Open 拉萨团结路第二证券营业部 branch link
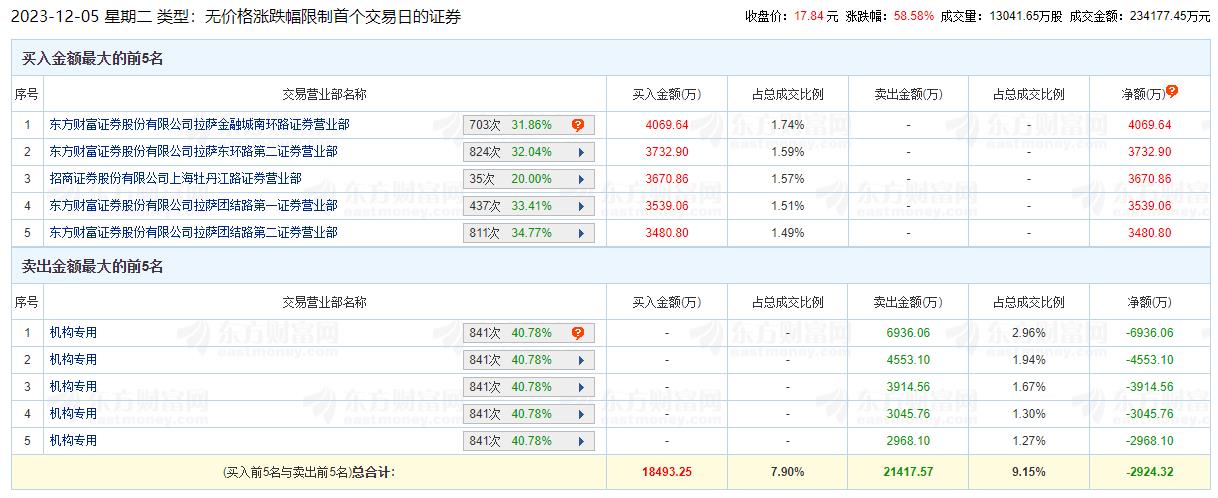The height and width of the screenshot is (498, 1218). pyautogui.click(x=193, y=233)
